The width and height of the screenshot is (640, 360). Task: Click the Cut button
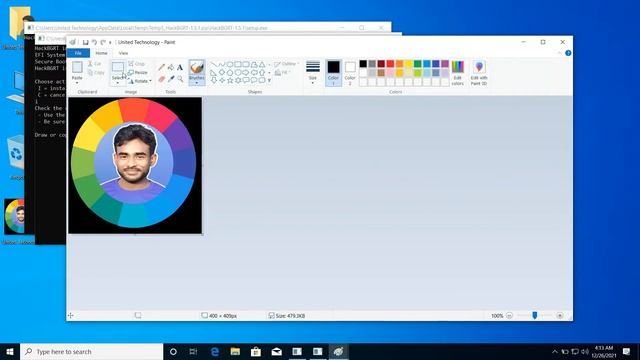tap(95, 64)
